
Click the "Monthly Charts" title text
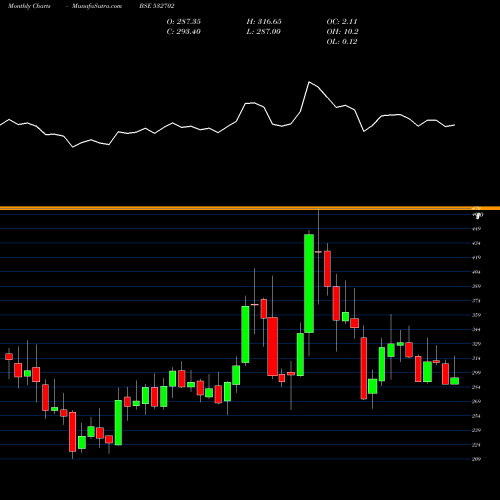[29, 6]
